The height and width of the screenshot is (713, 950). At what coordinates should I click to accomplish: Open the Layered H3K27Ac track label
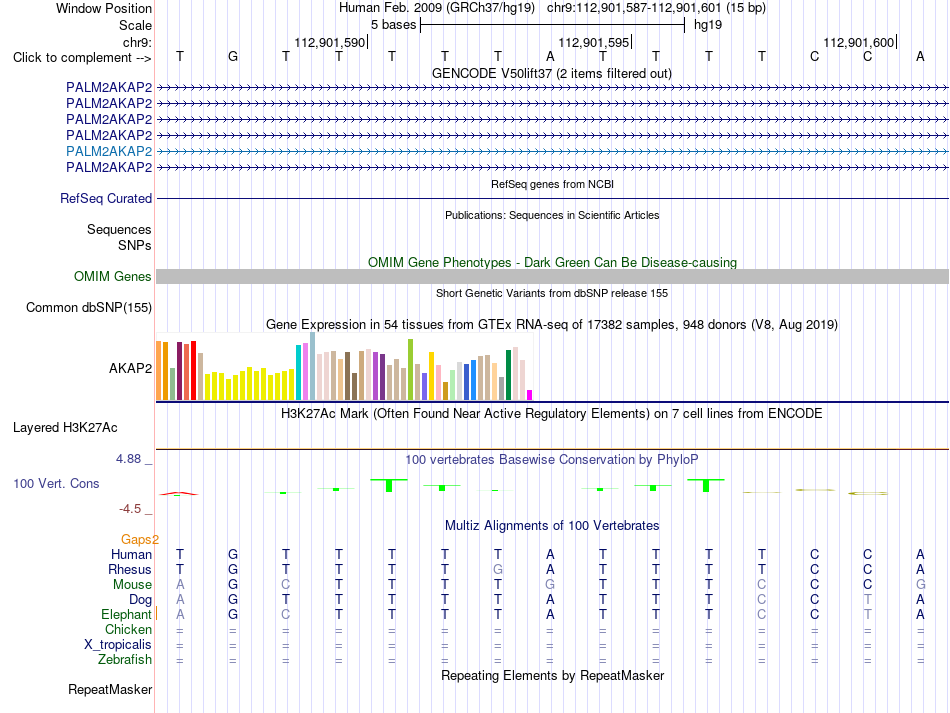pos(65,428)
